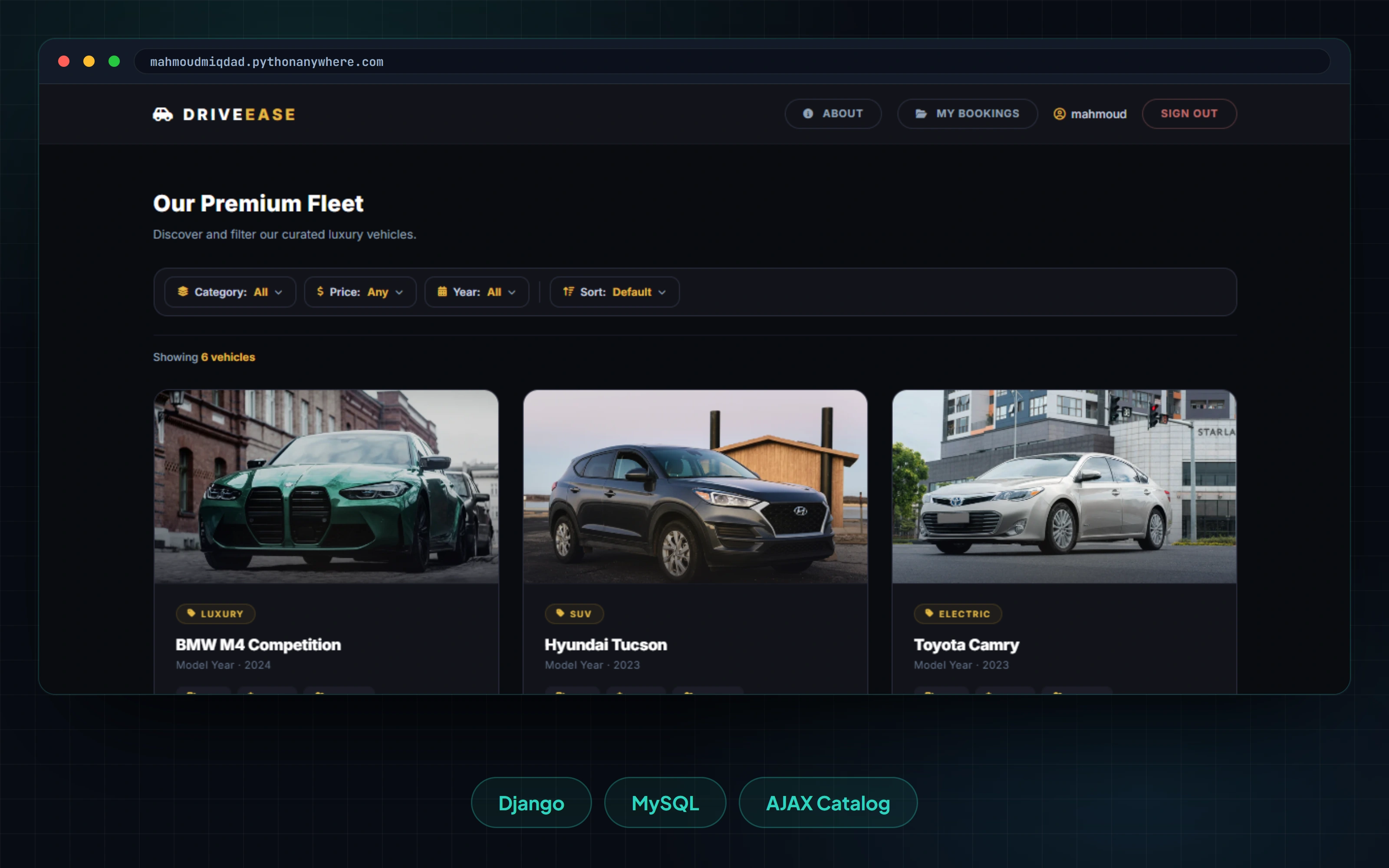Click the Tucson 'Model Year · 2023' text
This screenshot has height=868, width=1389.
[x=592, y=665]
